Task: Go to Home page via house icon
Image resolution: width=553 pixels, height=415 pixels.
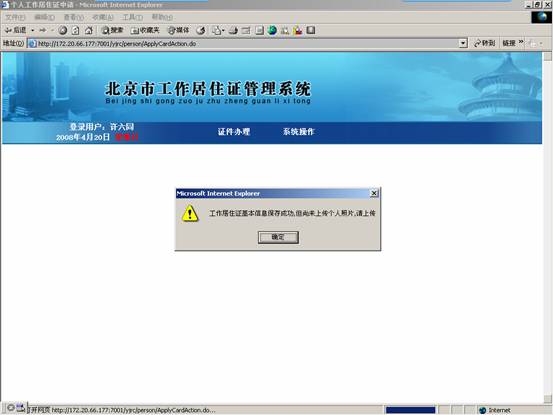Action: [89, 30]
